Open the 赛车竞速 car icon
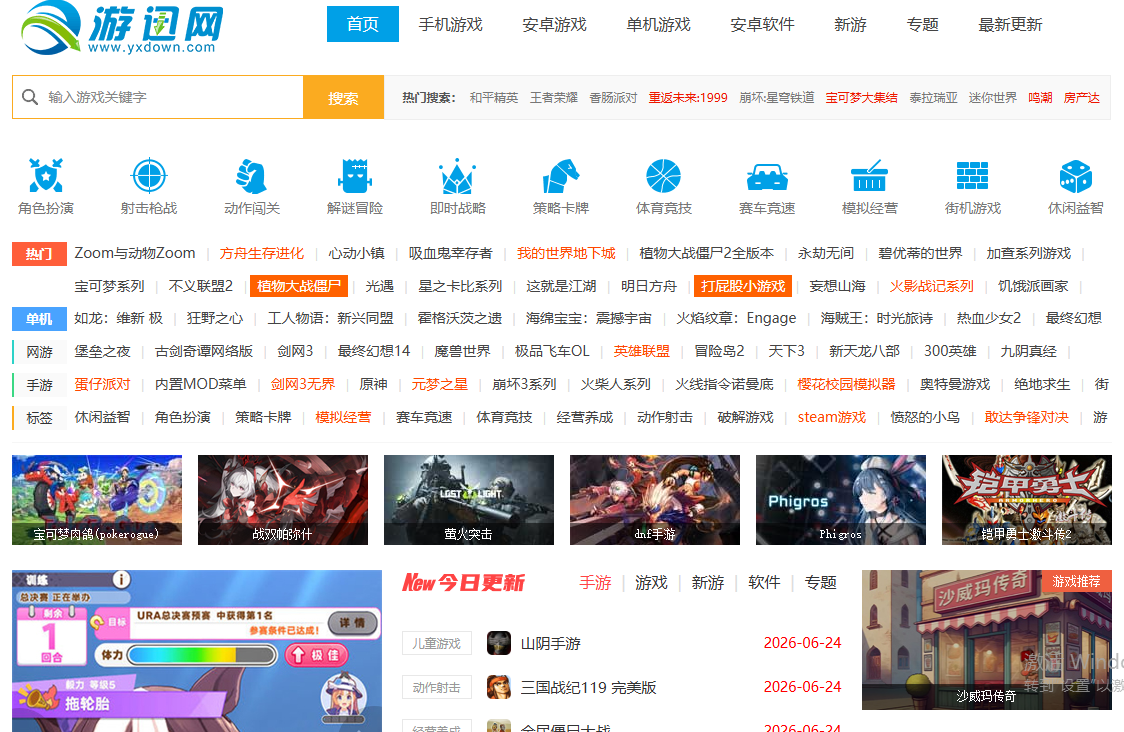The width and height of the screenshot is (1124, 732). point(767,176)
